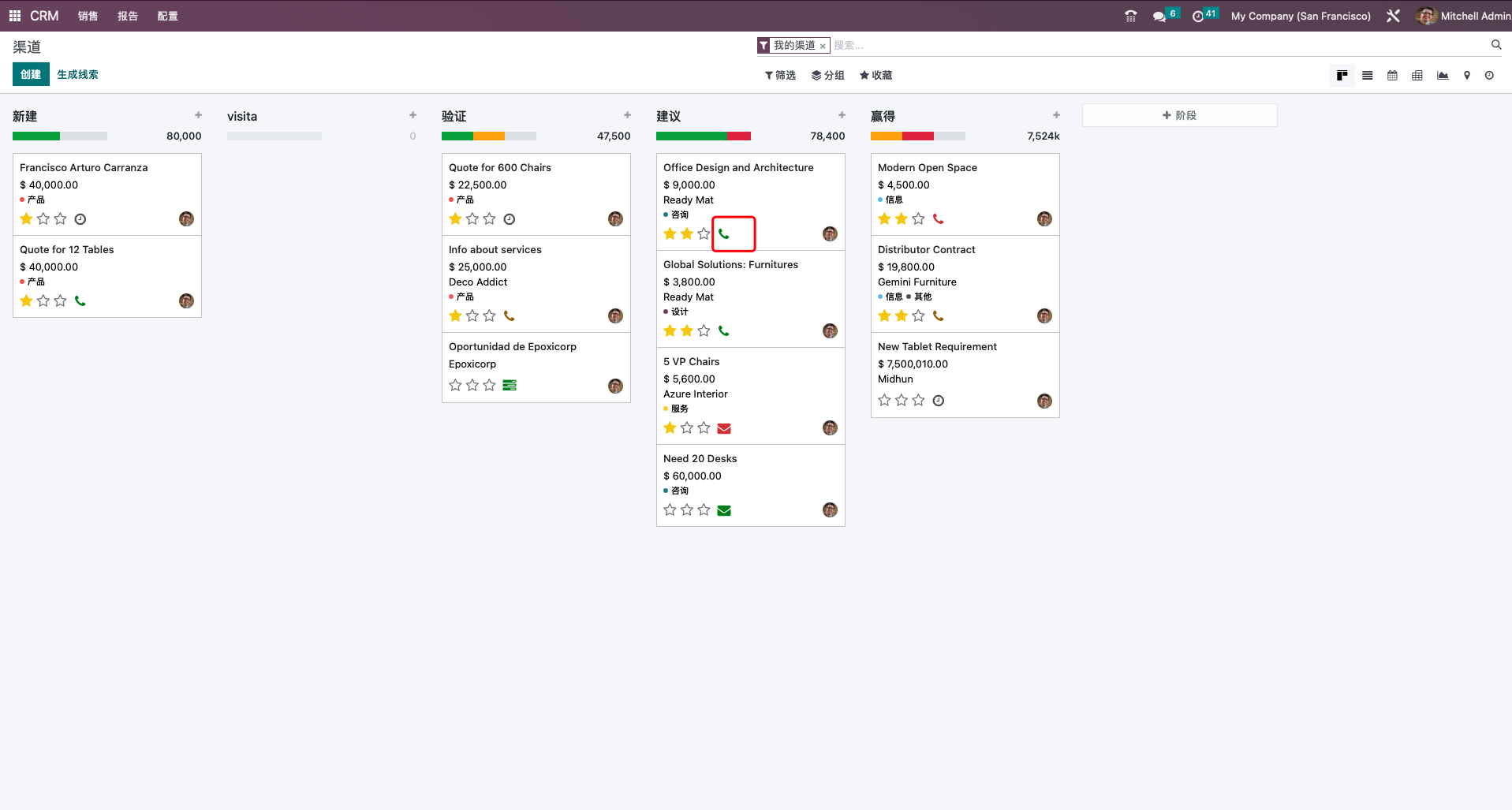1512x810 pixels.
Task: Open the 筛选 filters dropdown
Action: click(x=780, y=76)
